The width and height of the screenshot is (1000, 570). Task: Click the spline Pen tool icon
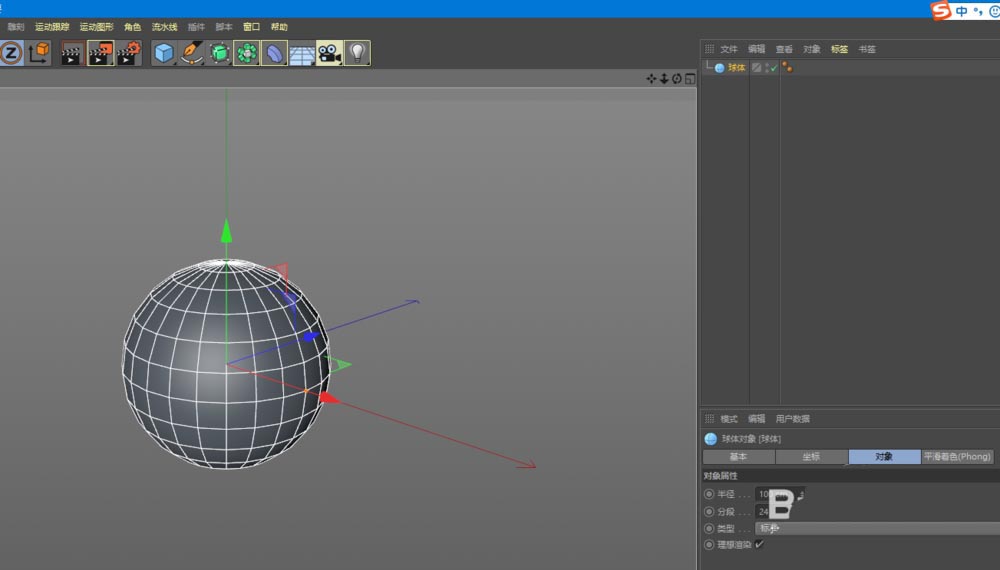tap(192, 53)
